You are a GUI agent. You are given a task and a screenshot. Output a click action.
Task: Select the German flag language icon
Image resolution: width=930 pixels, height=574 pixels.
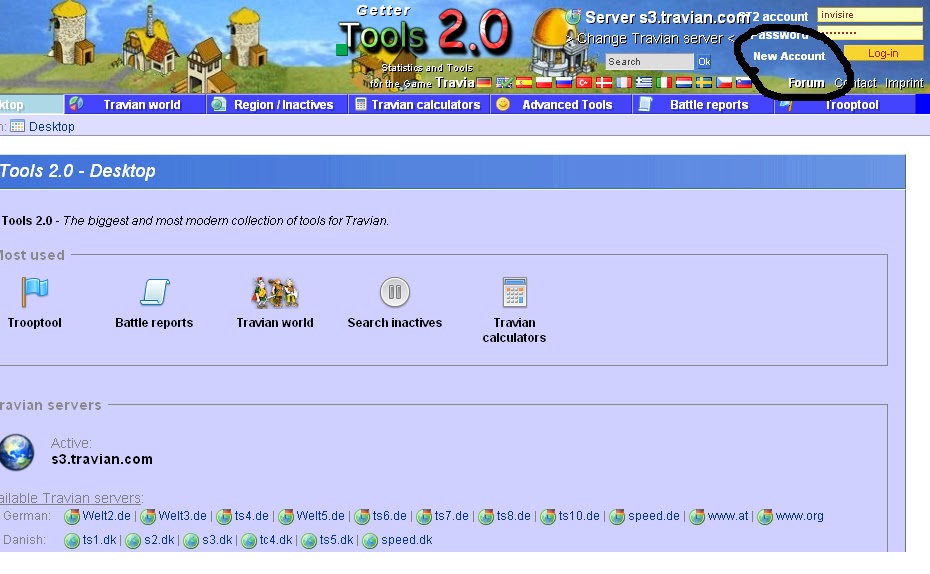pos(484,82)
